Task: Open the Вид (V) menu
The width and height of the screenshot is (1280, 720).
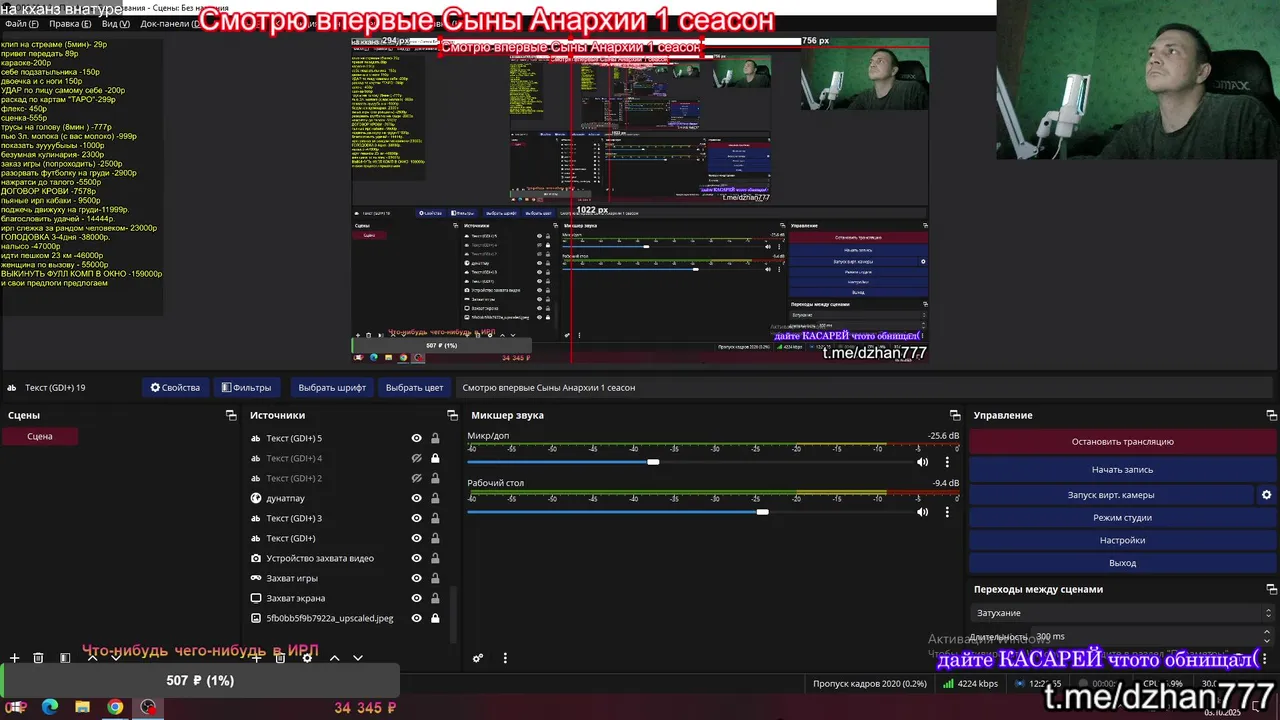Action: 116,24
